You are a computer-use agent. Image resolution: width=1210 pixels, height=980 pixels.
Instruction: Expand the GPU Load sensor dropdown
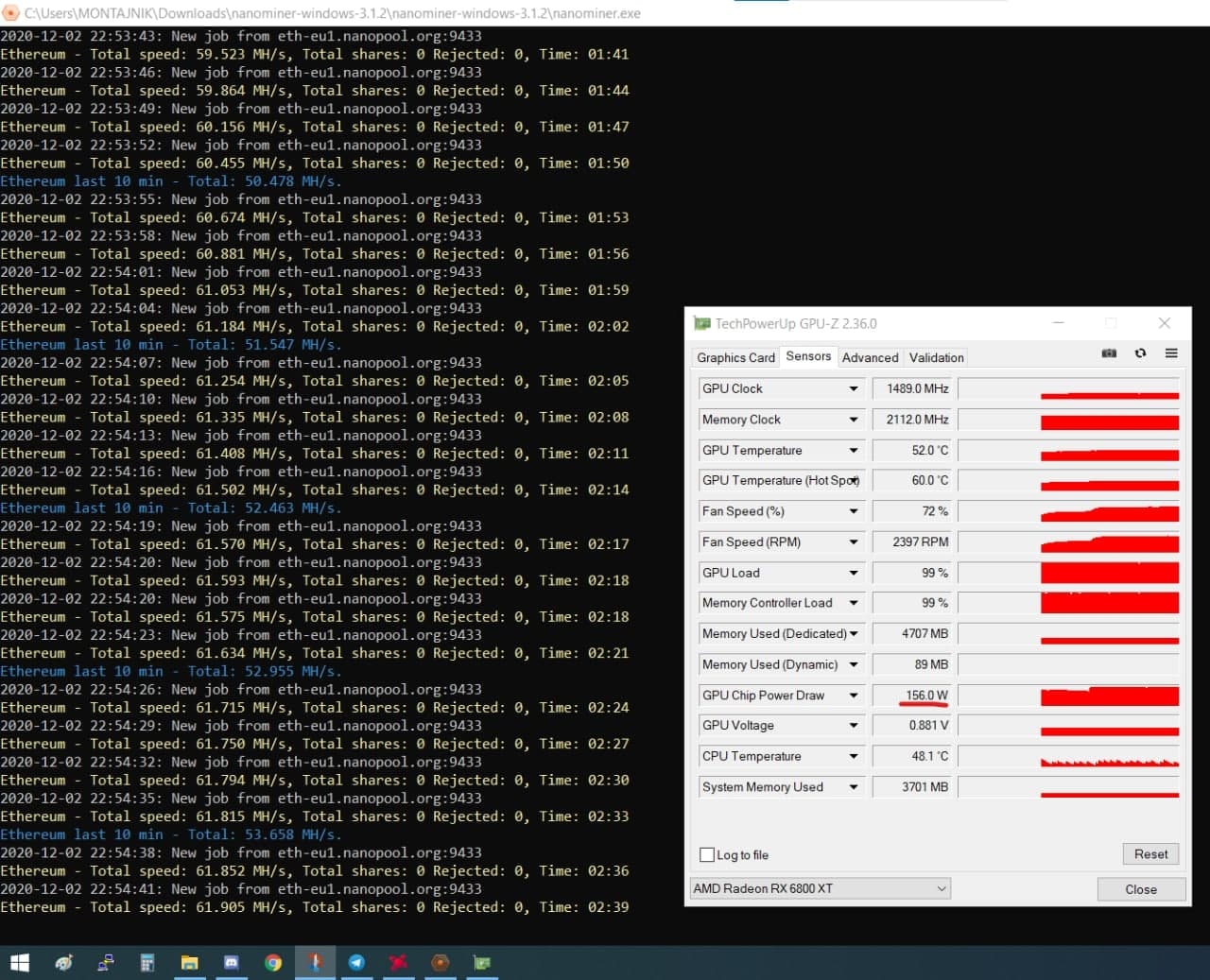(854, 573)
